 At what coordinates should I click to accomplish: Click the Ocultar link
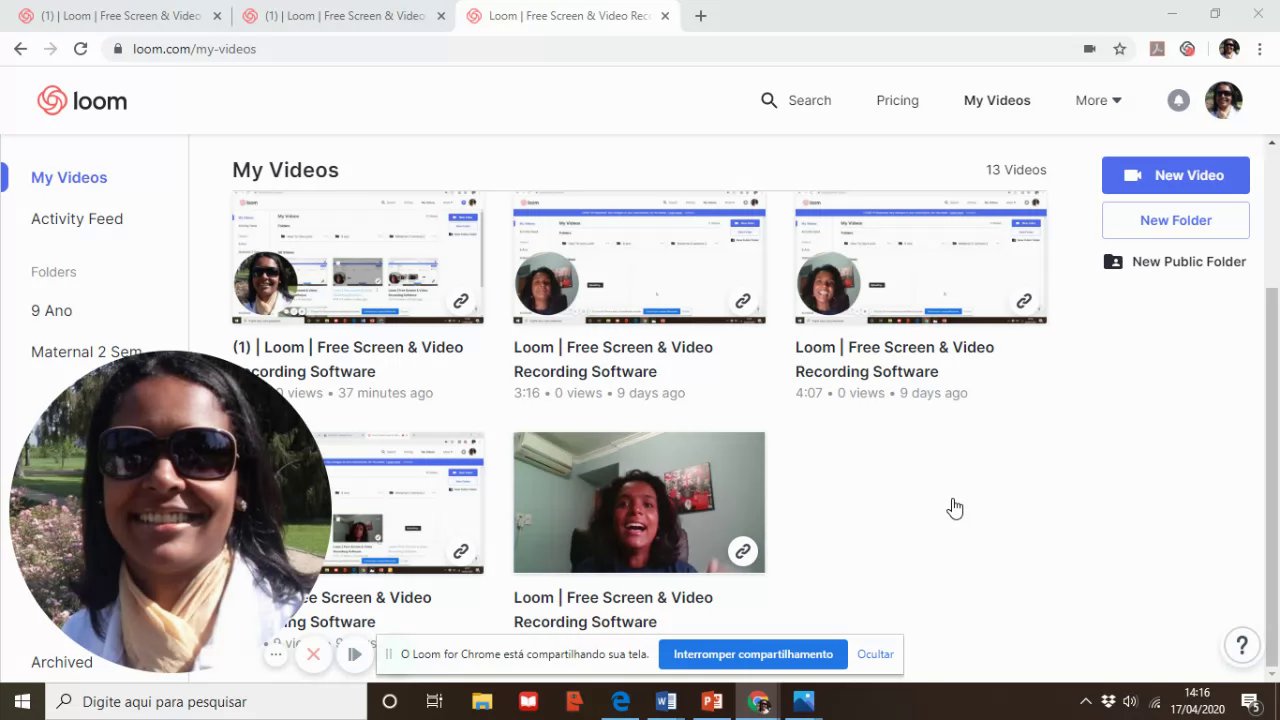[x=875, y=654]
